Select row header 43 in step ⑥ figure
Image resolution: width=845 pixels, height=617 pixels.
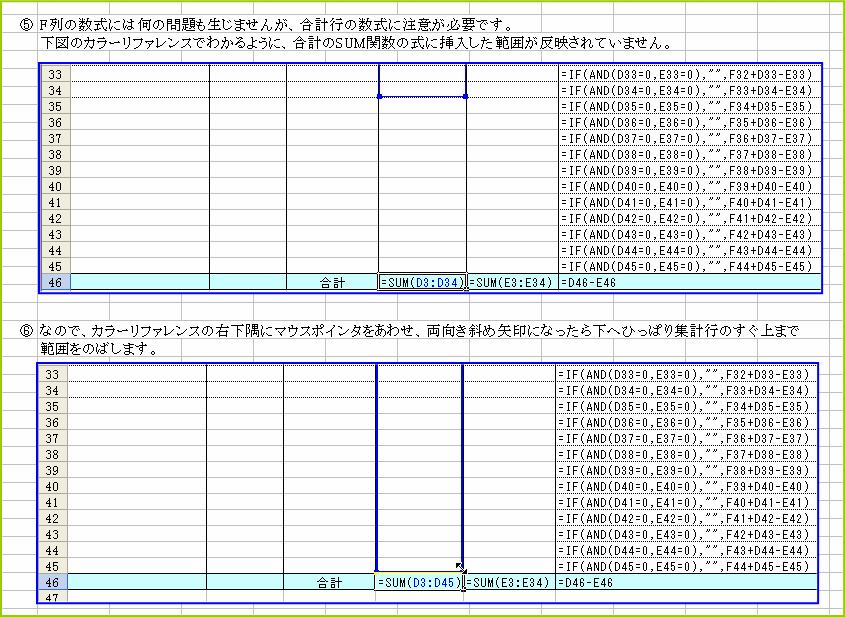click(x=52, y=535)
